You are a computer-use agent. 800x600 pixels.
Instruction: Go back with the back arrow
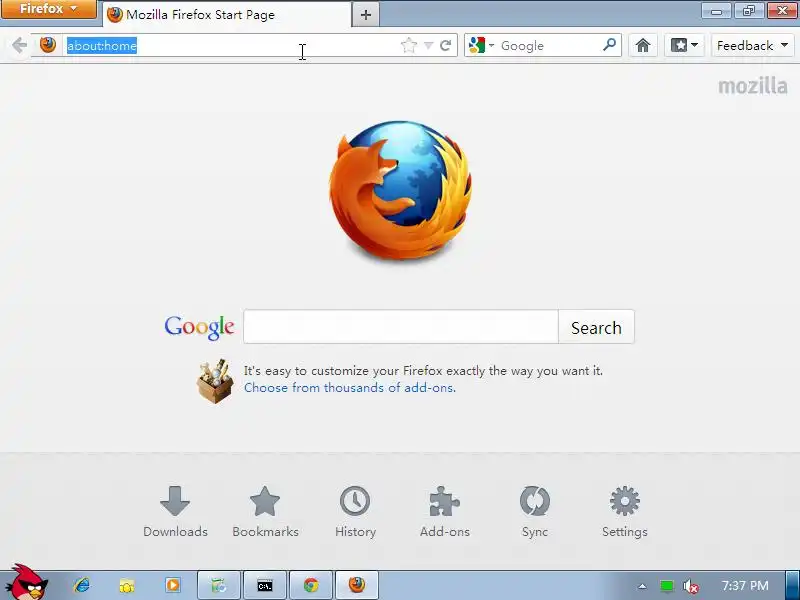(19, 45)
